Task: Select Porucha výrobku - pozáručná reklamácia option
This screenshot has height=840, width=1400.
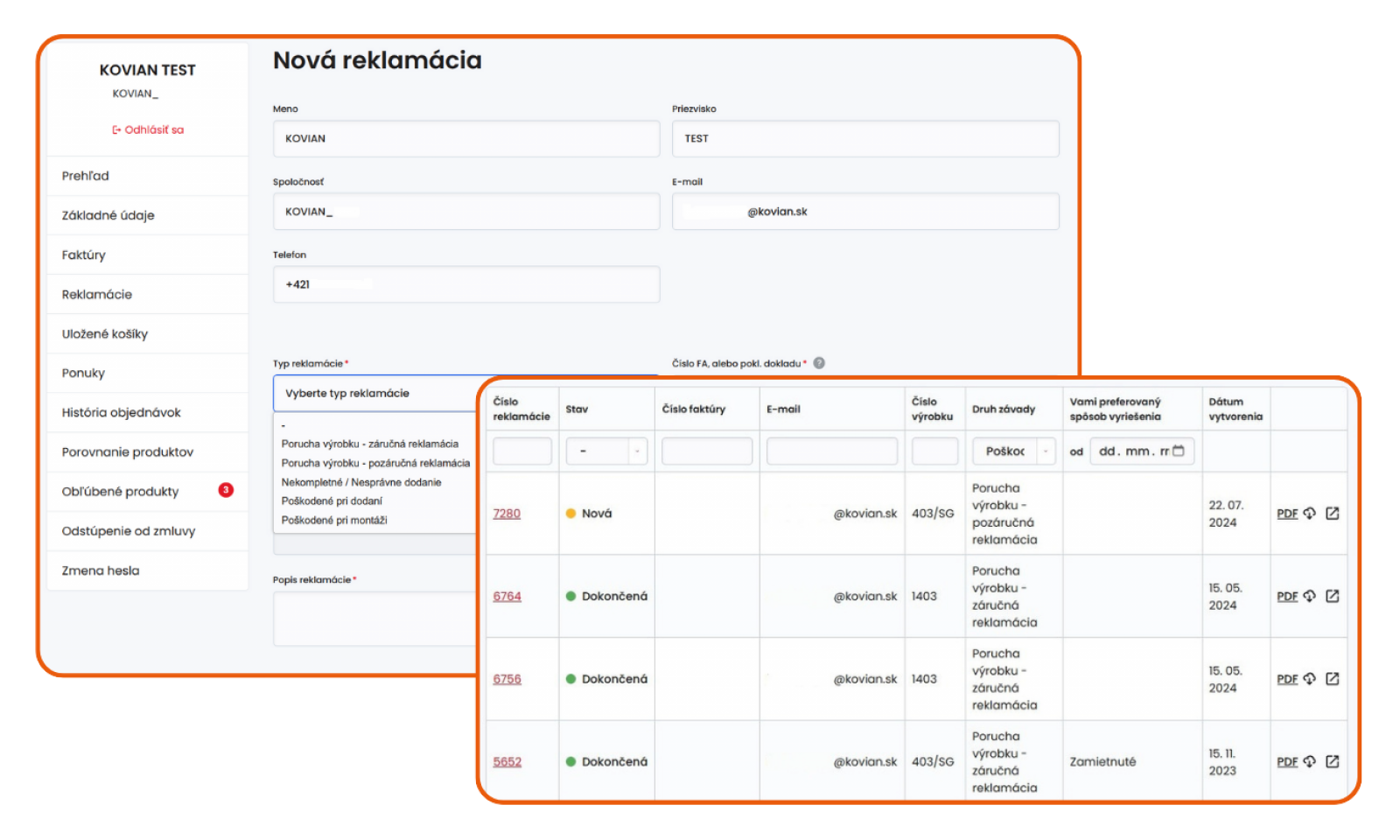Action: coord(375,464)
